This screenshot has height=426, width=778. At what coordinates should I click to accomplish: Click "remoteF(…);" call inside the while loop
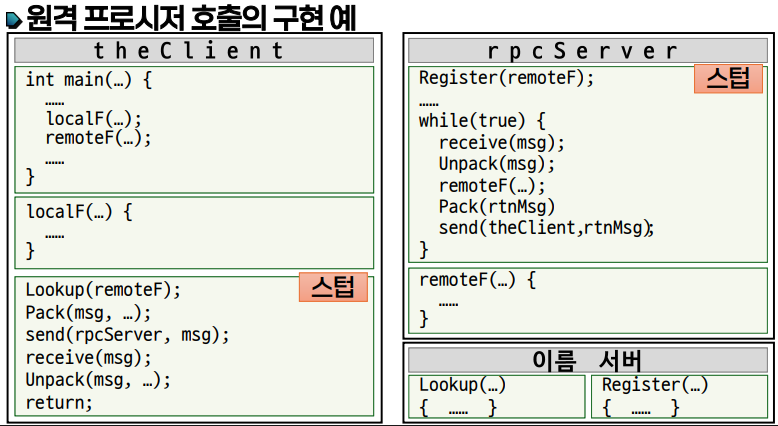coord(492,186)
